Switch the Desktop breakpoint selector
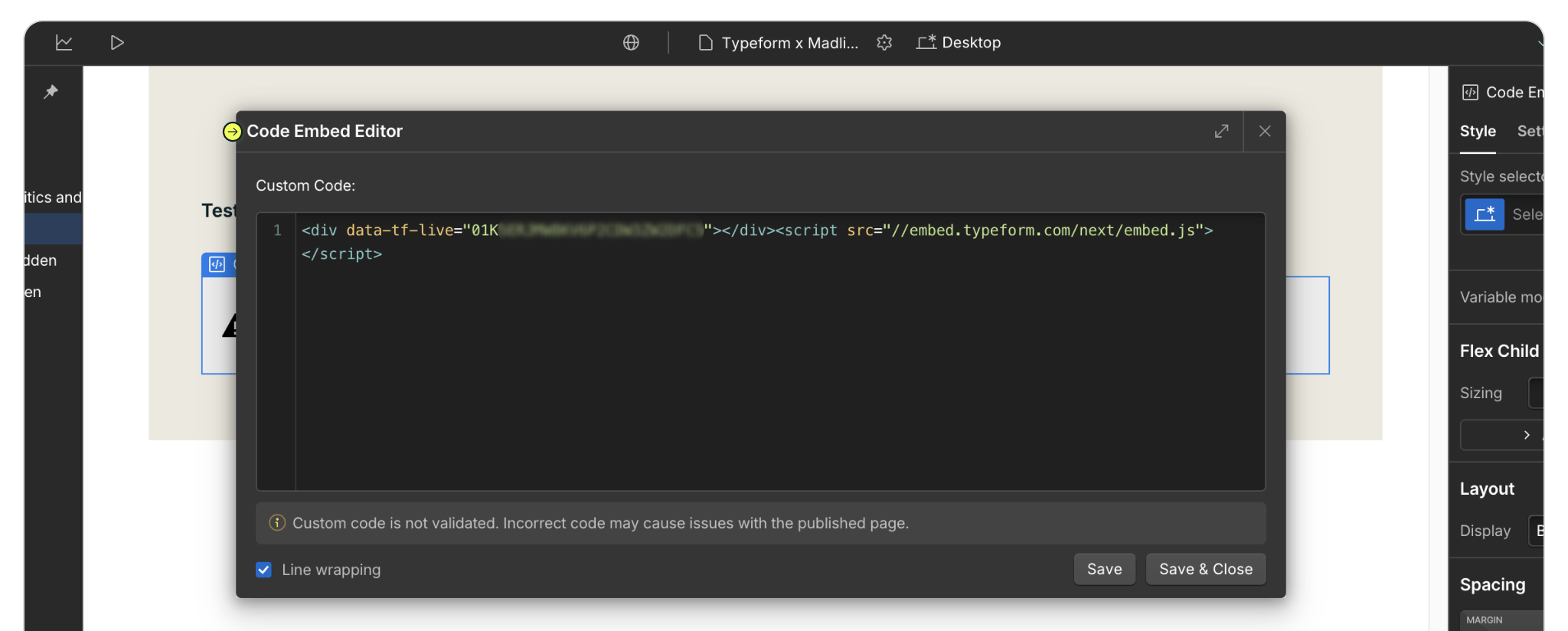Viewport: 1568px width, 631px height. (x=959, y=43)
